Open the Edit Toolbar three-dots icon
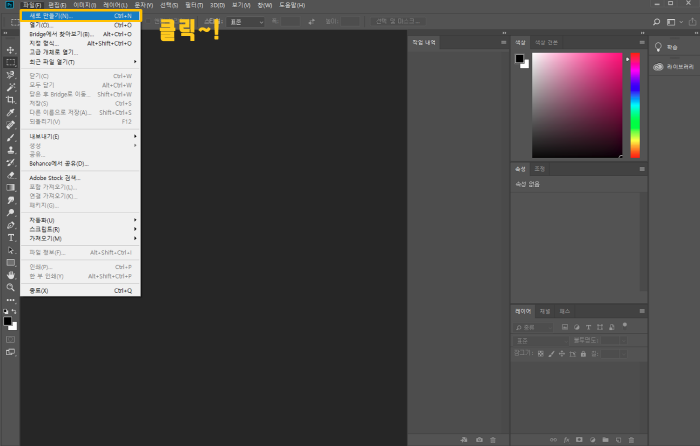The width and height of the screenshot is (700, 446). tap(10, 300)
